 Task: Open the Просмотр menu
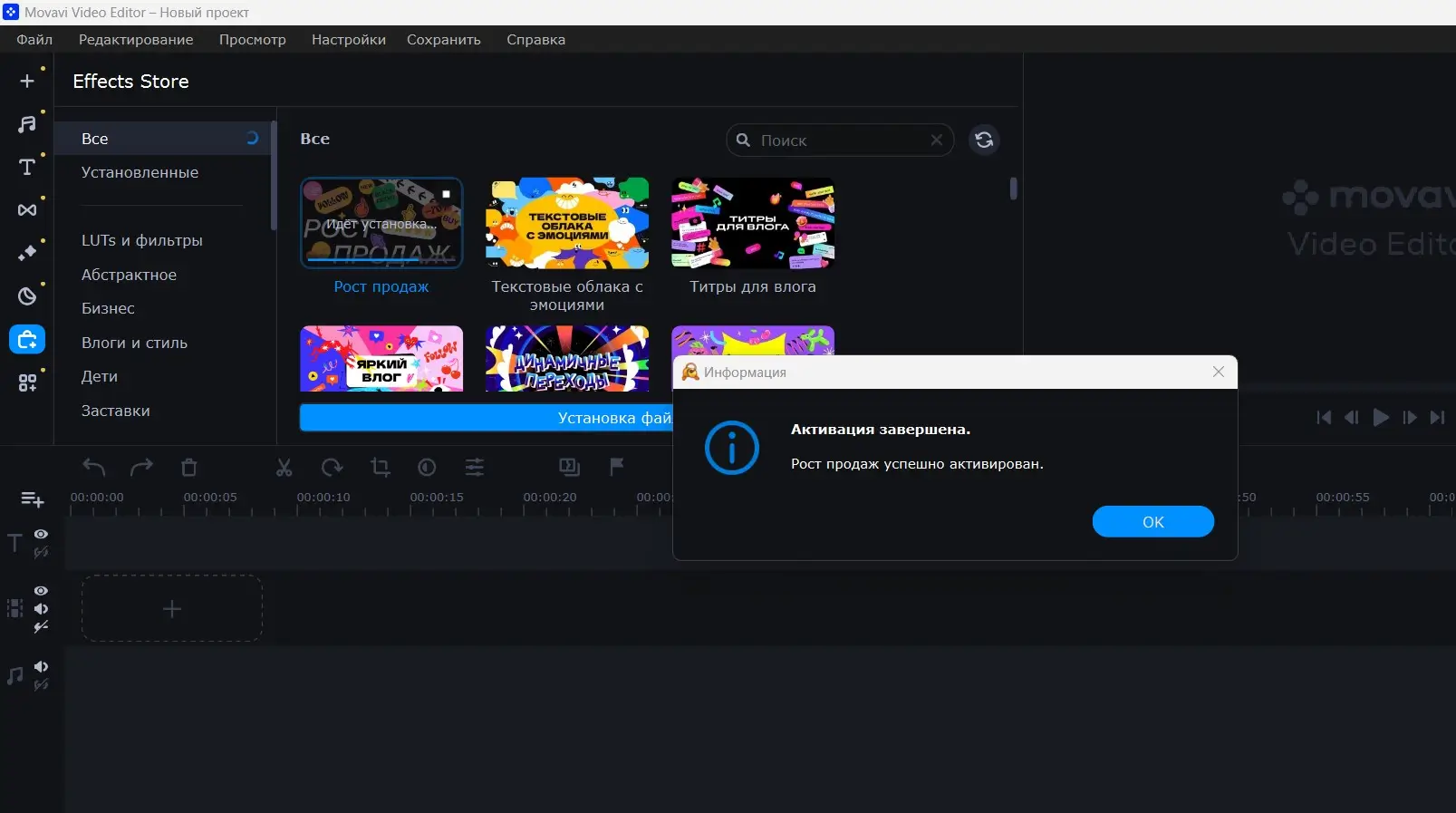(252, 39)
